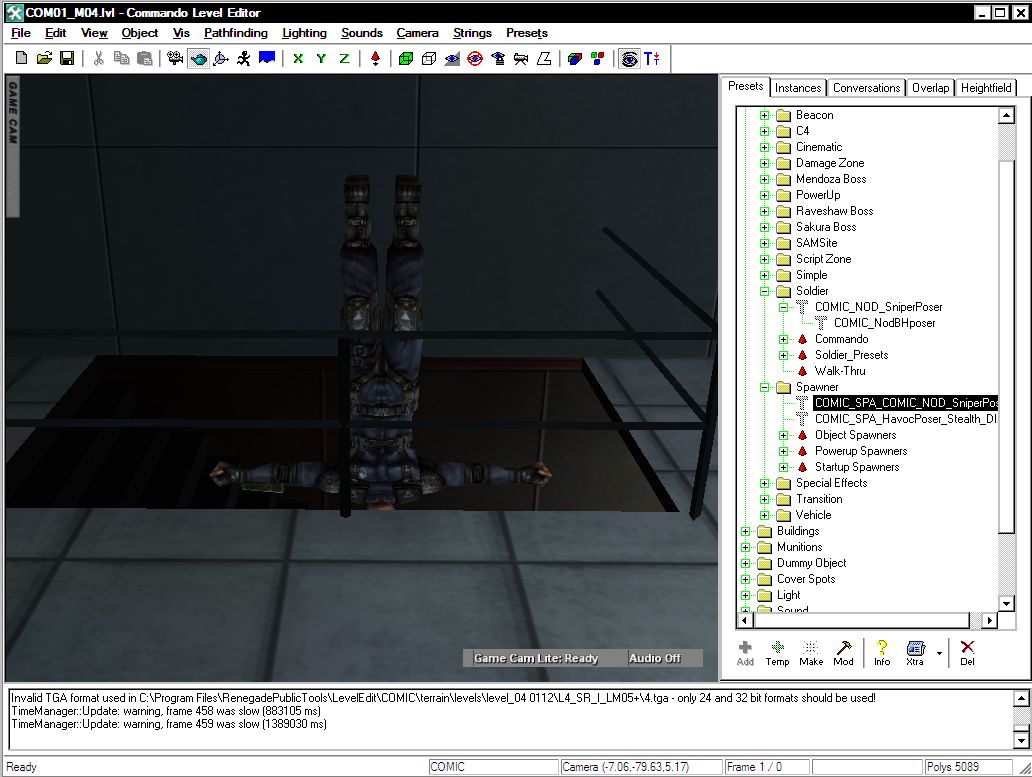Click the green Z axis restriction icon
This screenshot has height=777, width=1032.
344,59
